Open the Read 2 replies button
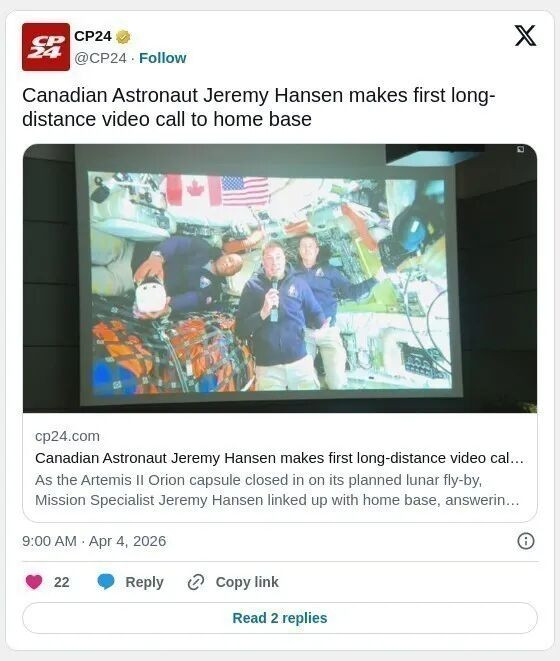Image resolution: width=560 pixels, height=661 pixels. (280, 618)
